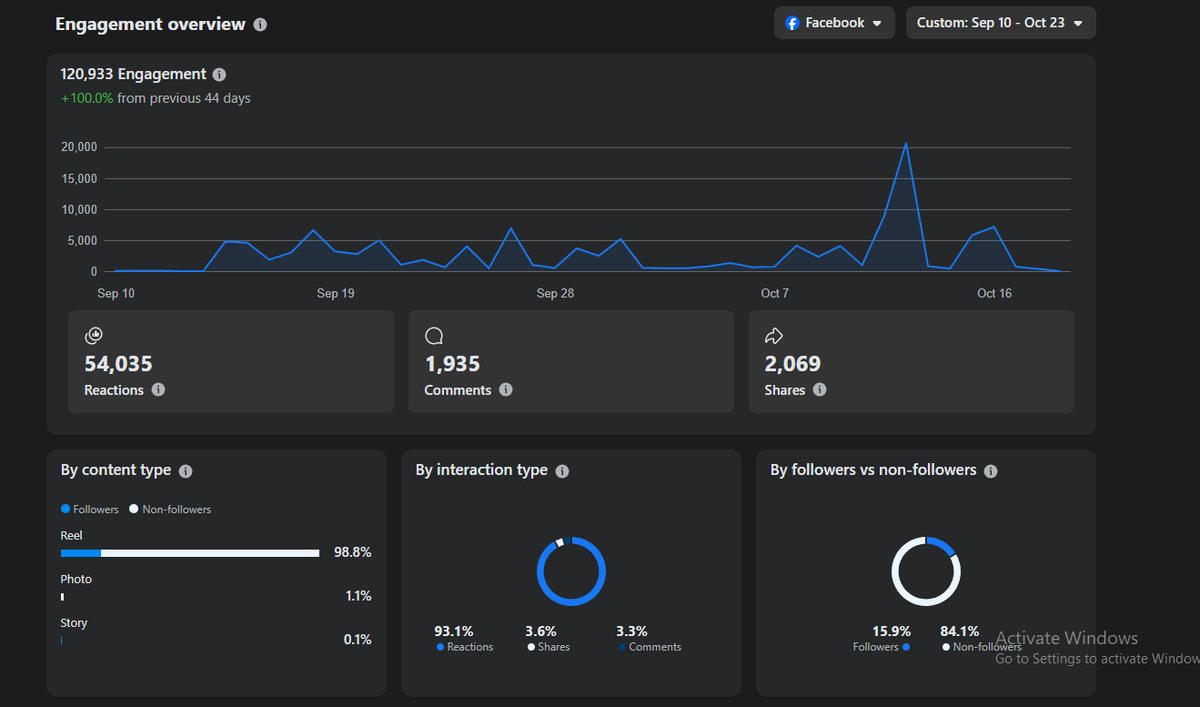The width and height of the screenshot is (1200, 707).
Task: Open the Custom: Sep 10 - Oct 23 date dropdown
Action: 1001,23
